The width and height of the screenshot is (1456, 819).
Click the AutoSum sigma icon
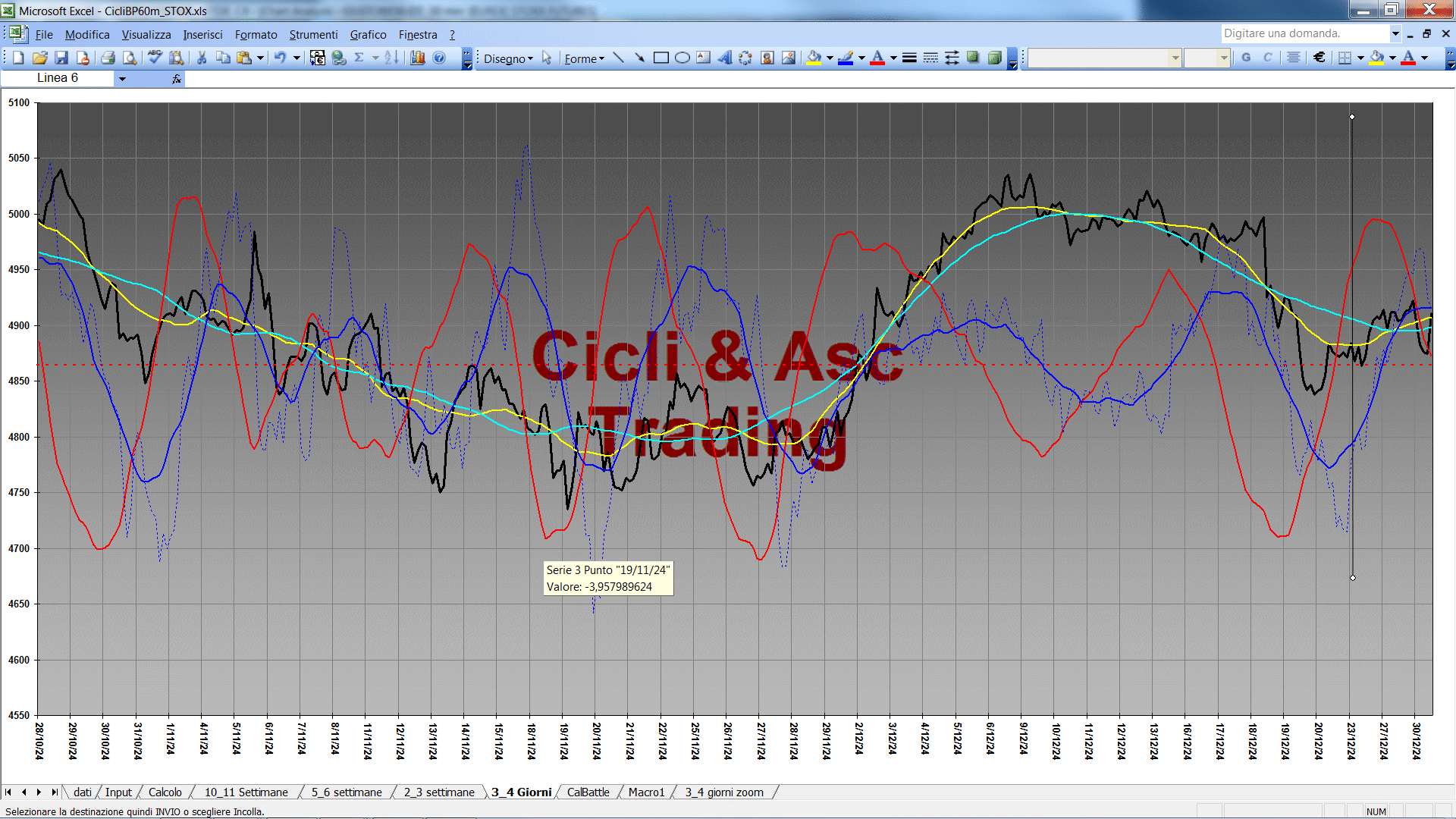point(359,58)
